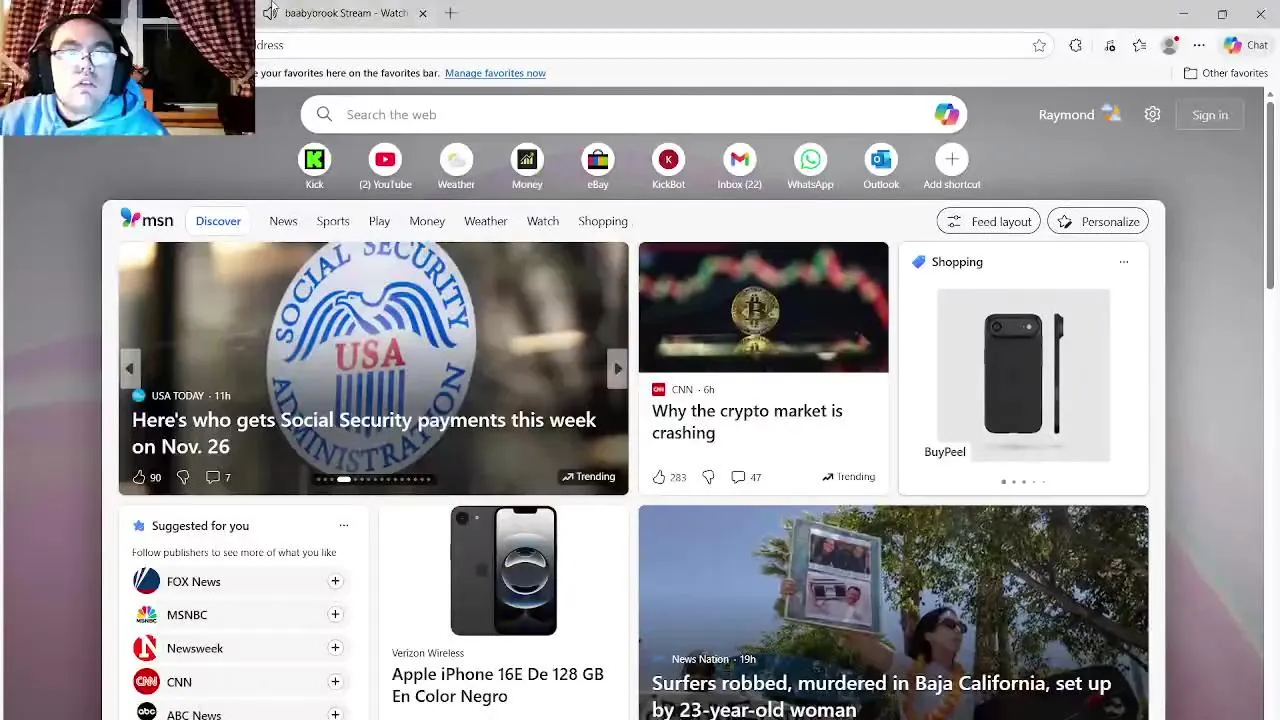Click Manage favorites now link
This screenshot has width=1280, height=720.
click(495, 73)
